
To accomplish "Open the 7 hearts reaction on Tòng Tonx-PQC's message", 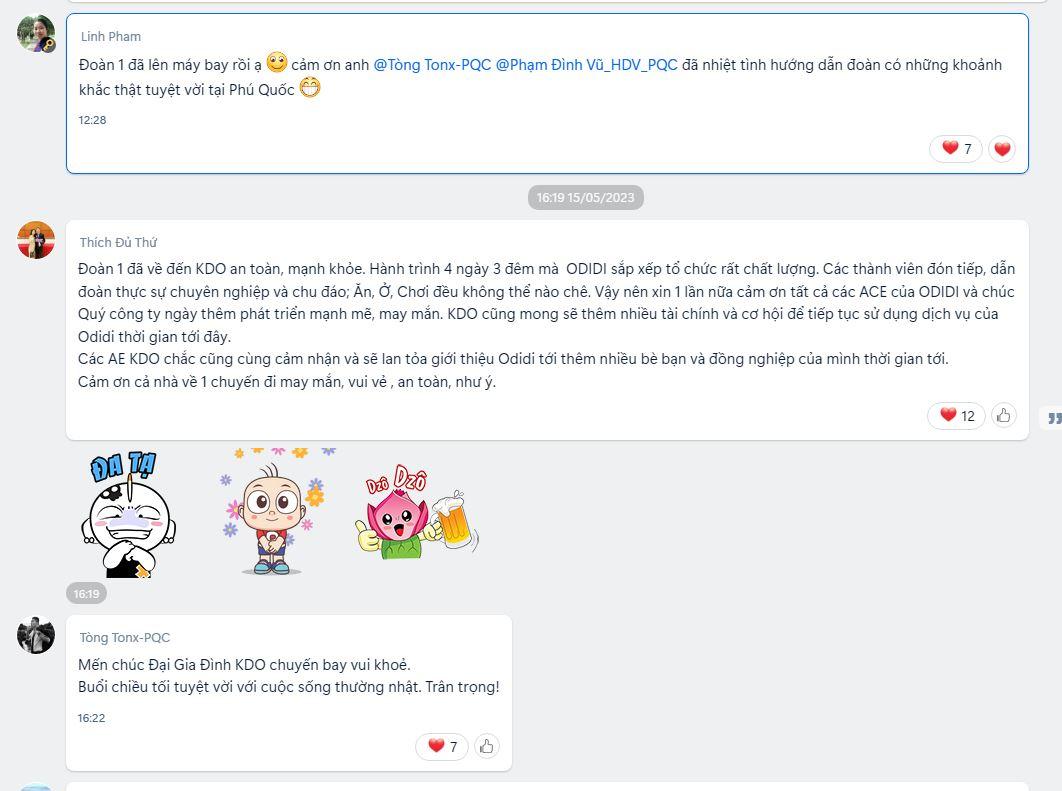I will (442, 746).
